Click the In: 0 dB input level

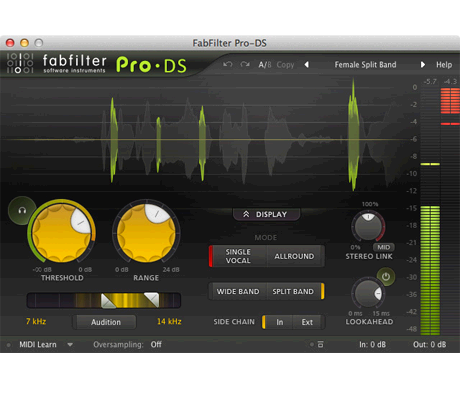(x=372, y=344)
